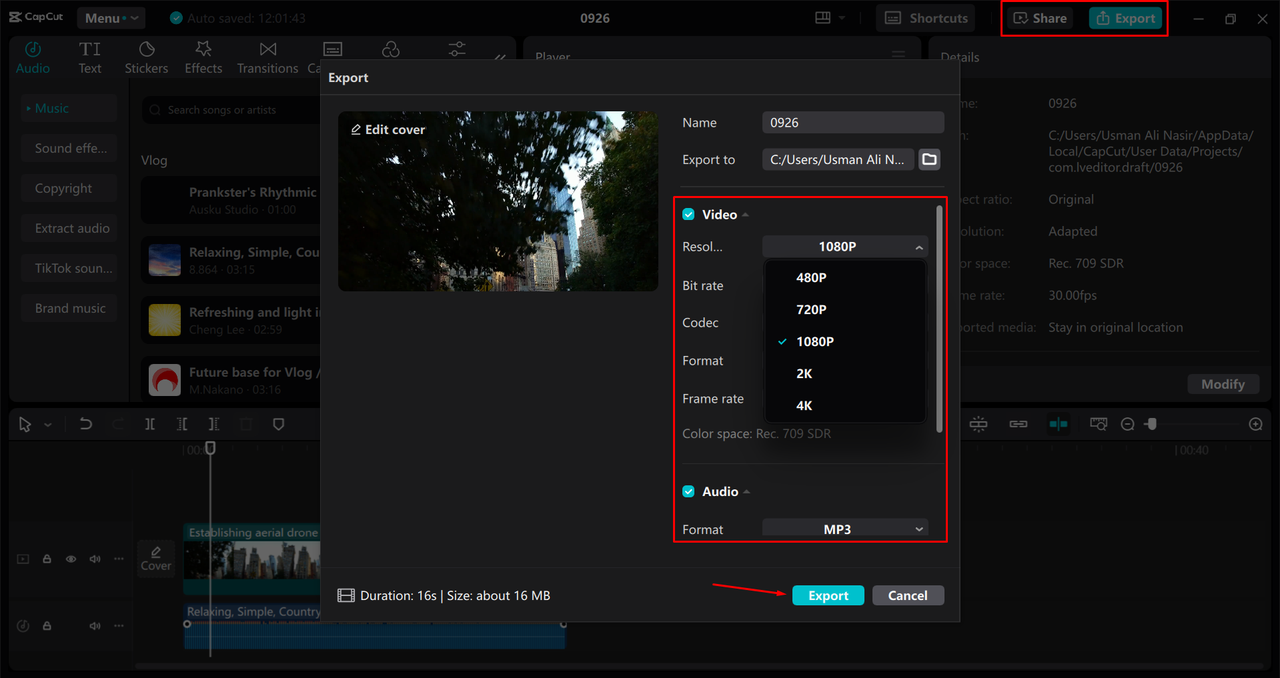
Task: Click Export in the title bar
Action: pyautogui.click(x=1125, y=18)
